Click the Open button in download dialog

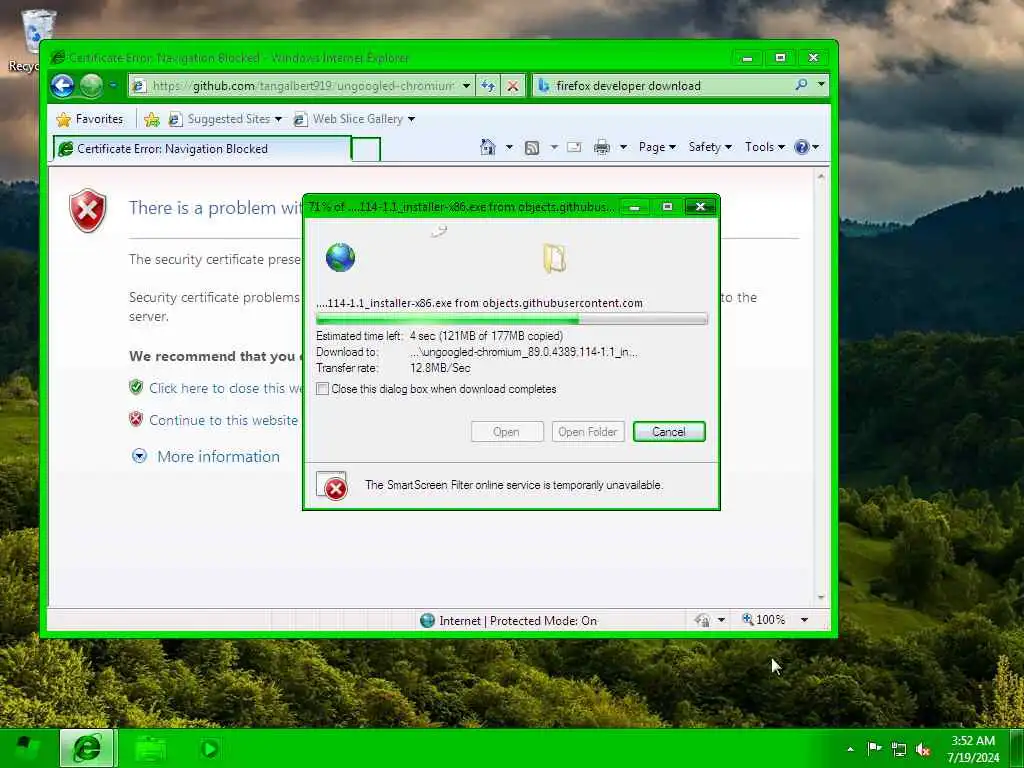507,432
